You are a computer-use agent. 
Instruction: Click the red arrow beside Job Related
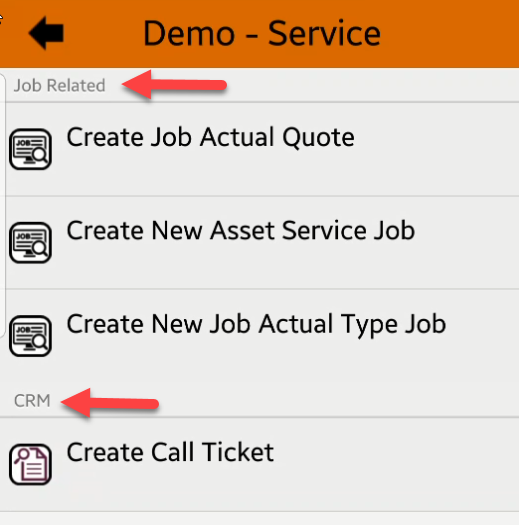(174, 85)
